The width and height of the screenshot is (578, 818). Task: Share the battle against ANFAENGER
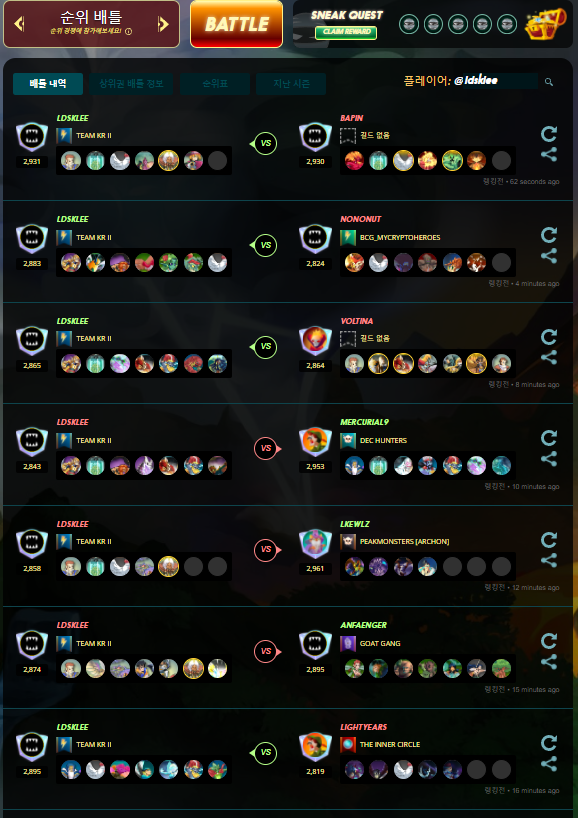pos(548,661)
